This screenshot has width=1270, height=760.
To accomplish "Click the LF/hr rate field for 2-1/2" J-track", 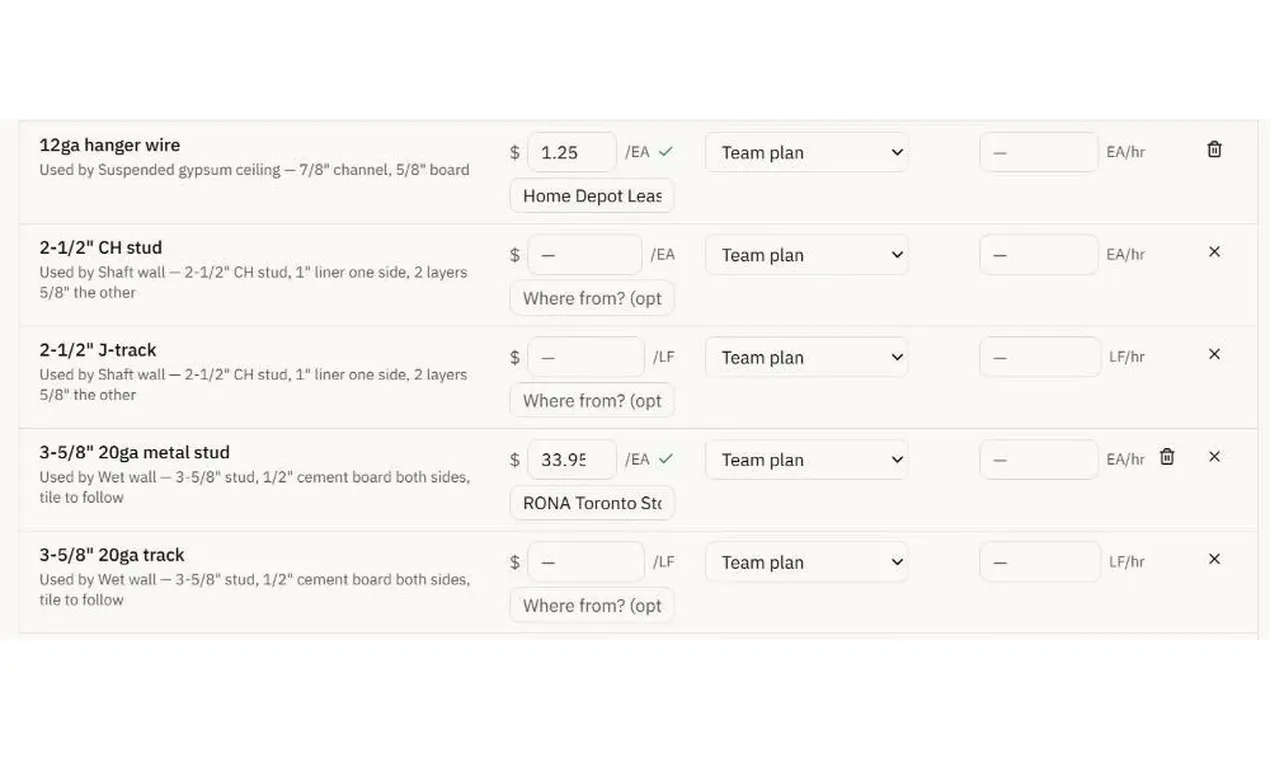I will pyautogui.click(x=1040, y=357).
